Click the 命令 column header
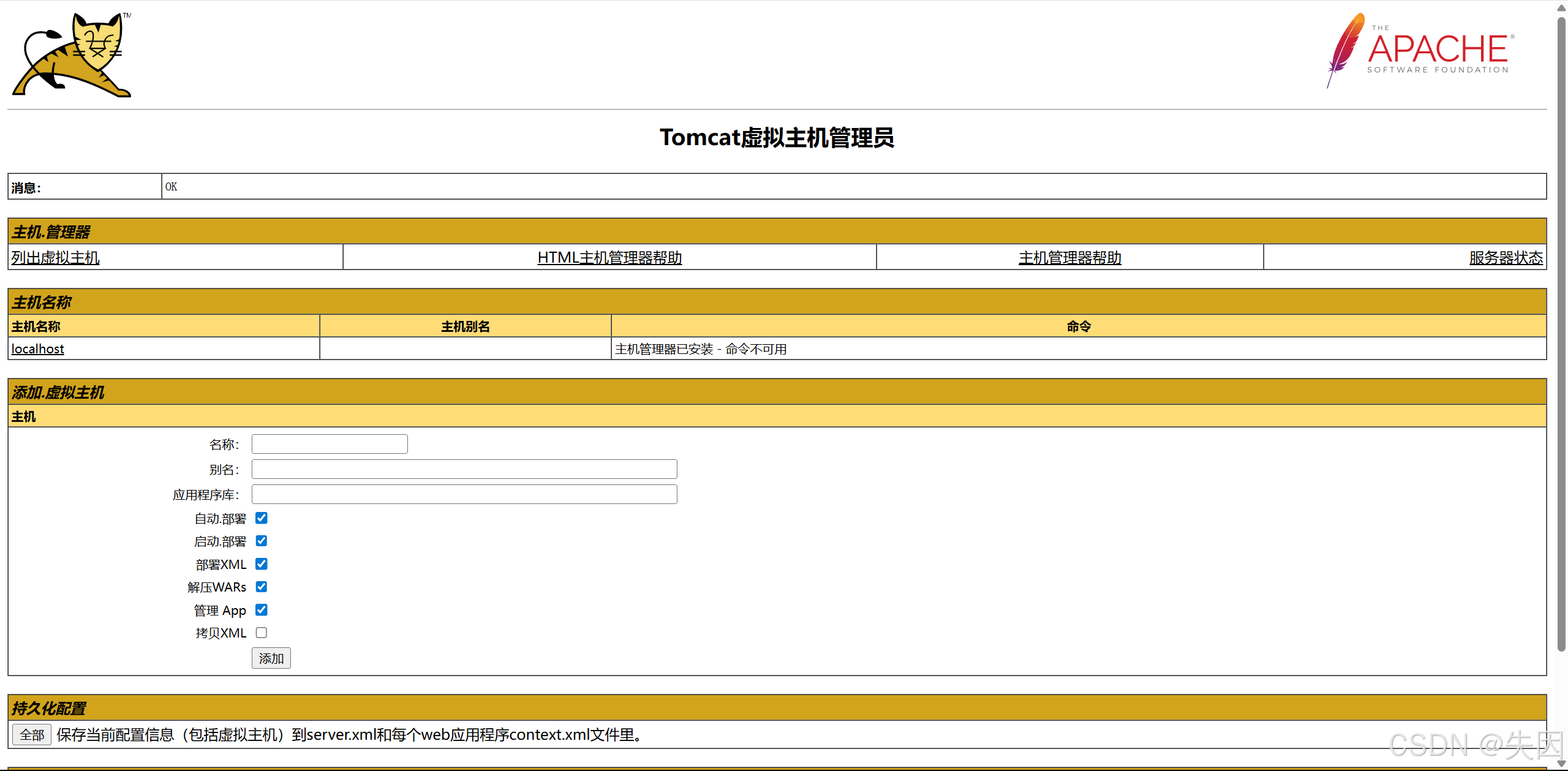Screen dimensions: 1568x771 tap(1079, 326)
